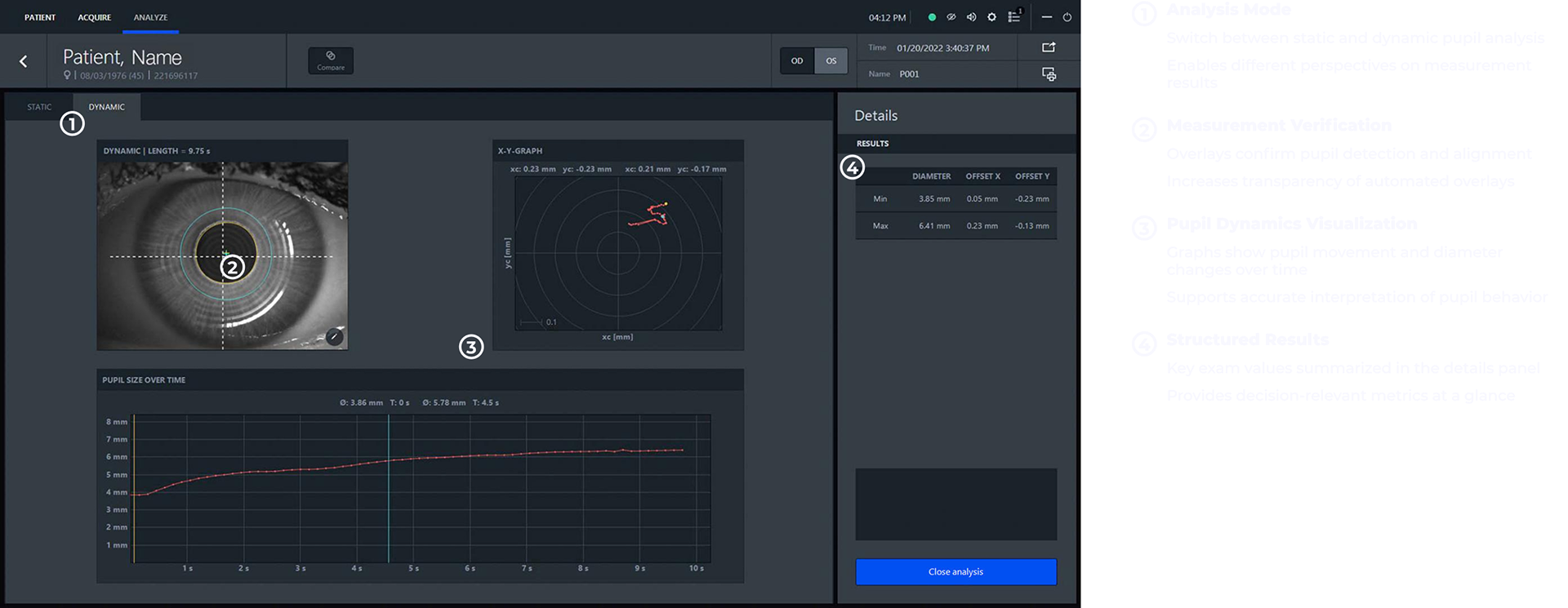Open the ANALYZE tab
This screenshot has height=608, width=1568.
150,17
